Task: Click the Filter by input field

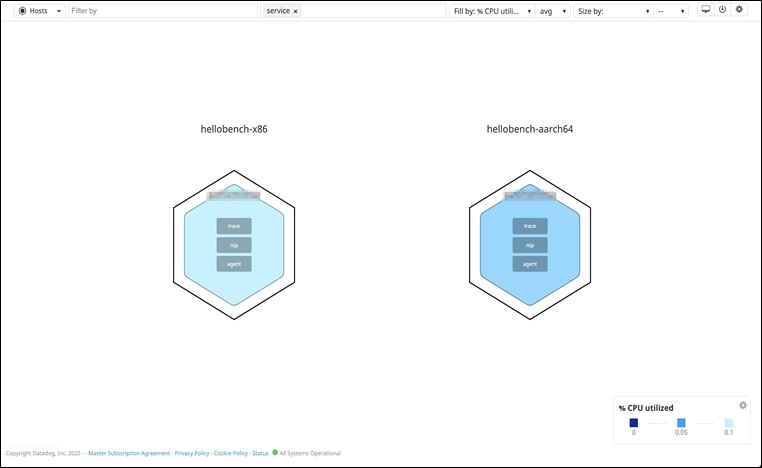Action: 163,11
